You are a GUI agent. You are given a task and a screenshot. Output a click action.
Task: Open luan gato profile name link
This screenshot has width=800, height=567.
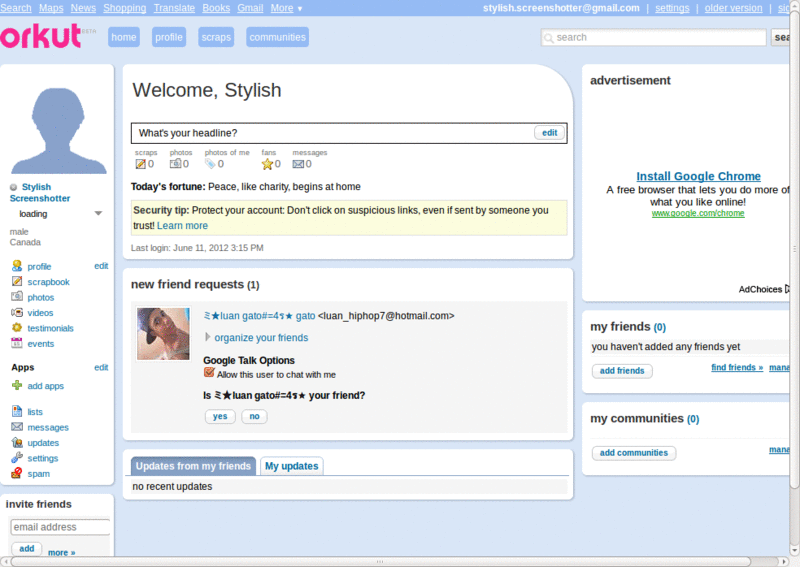click(259, 316)
